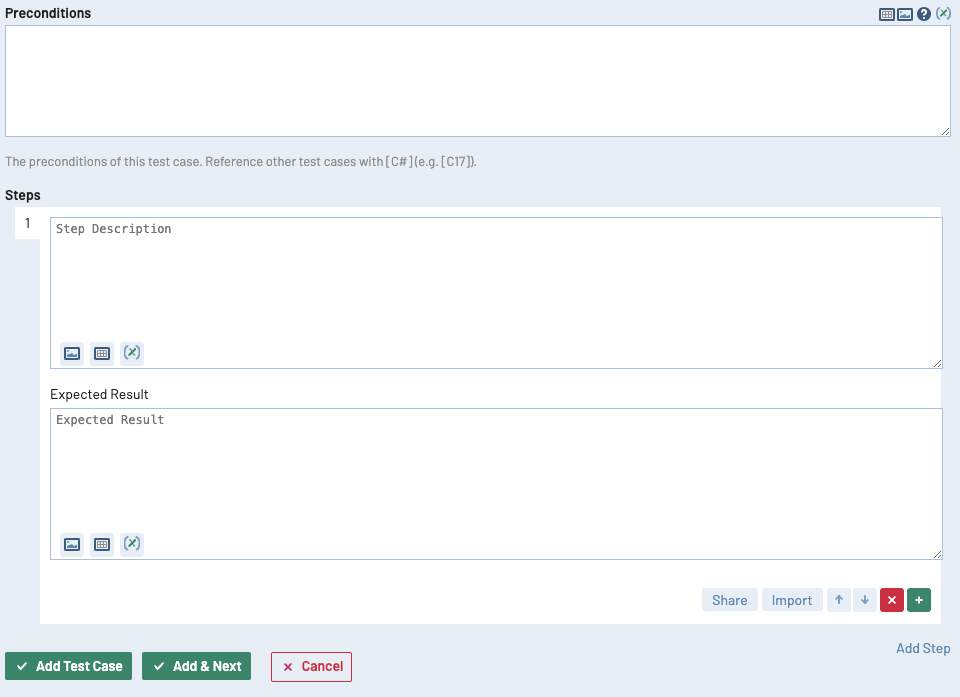Insert a variable into the Step Description

[131, 352]
